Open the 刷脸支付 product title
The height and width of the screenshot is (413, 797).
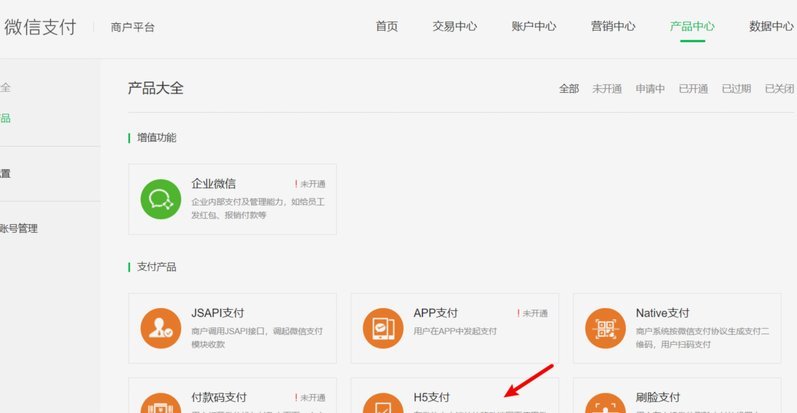(658, 397)
